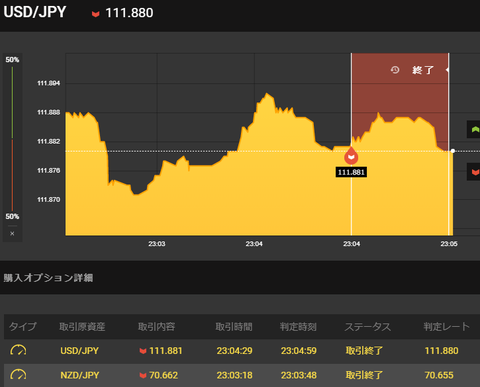Collapse the 終了 panel using the left arrow
Image resolution: width=480 pixels, height=387 pixels.
pos(447,70)
